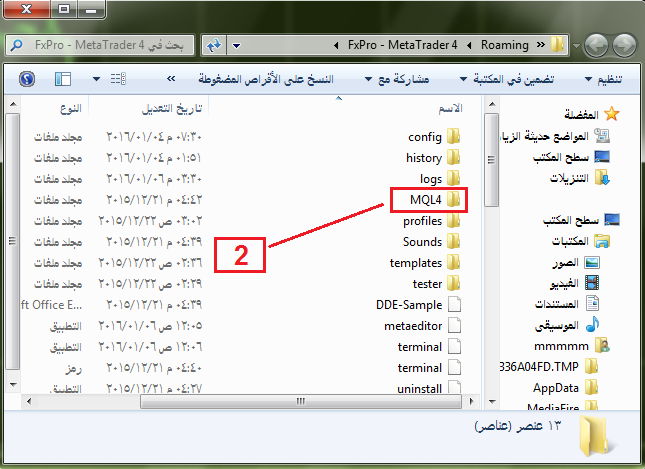Viewport: 645px width, 469px height.
Task: Select the Sounds folder icon
Action: click(x=453, y=241)
